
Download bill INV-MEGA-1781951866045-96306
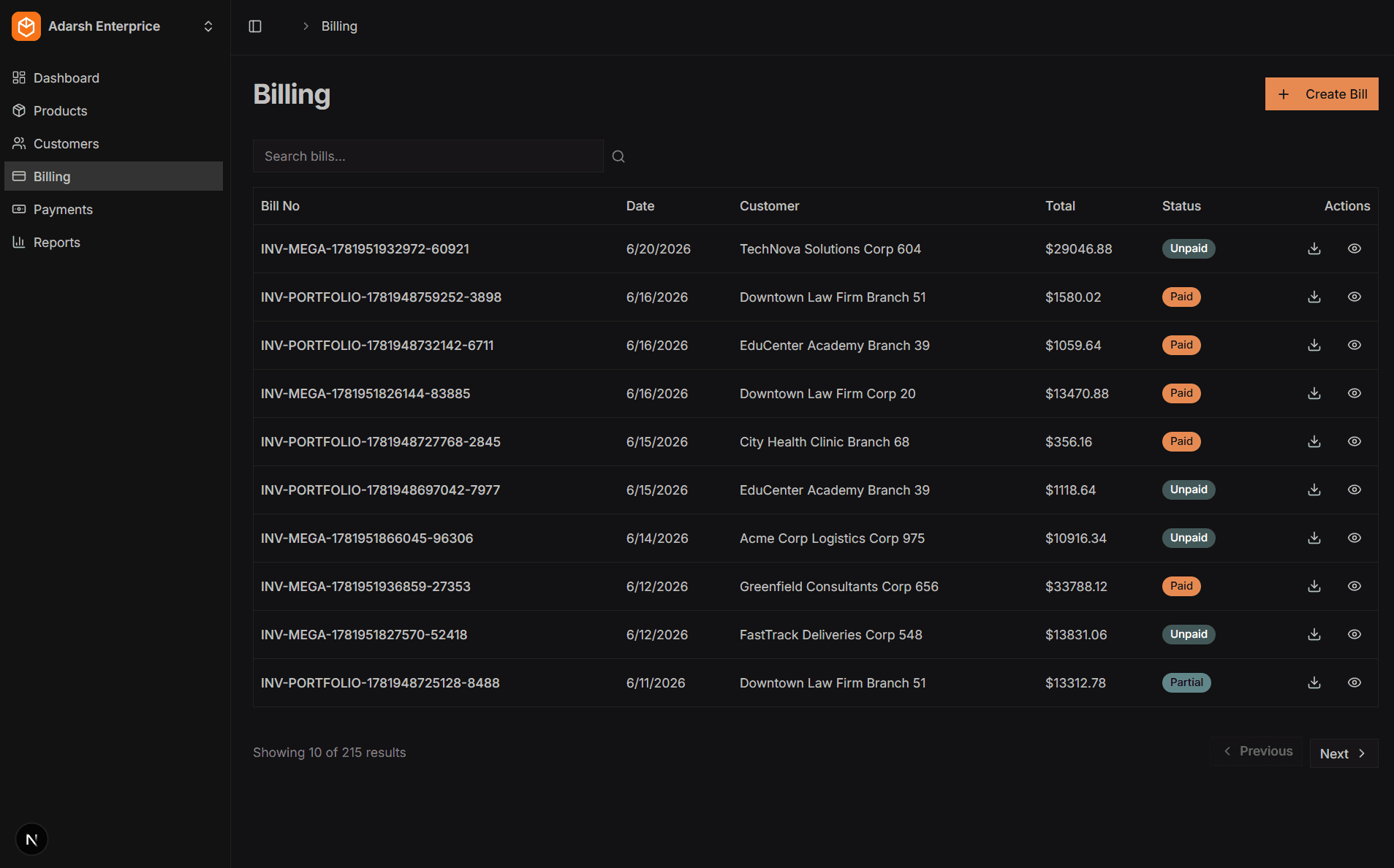(x=1314, y=538)
